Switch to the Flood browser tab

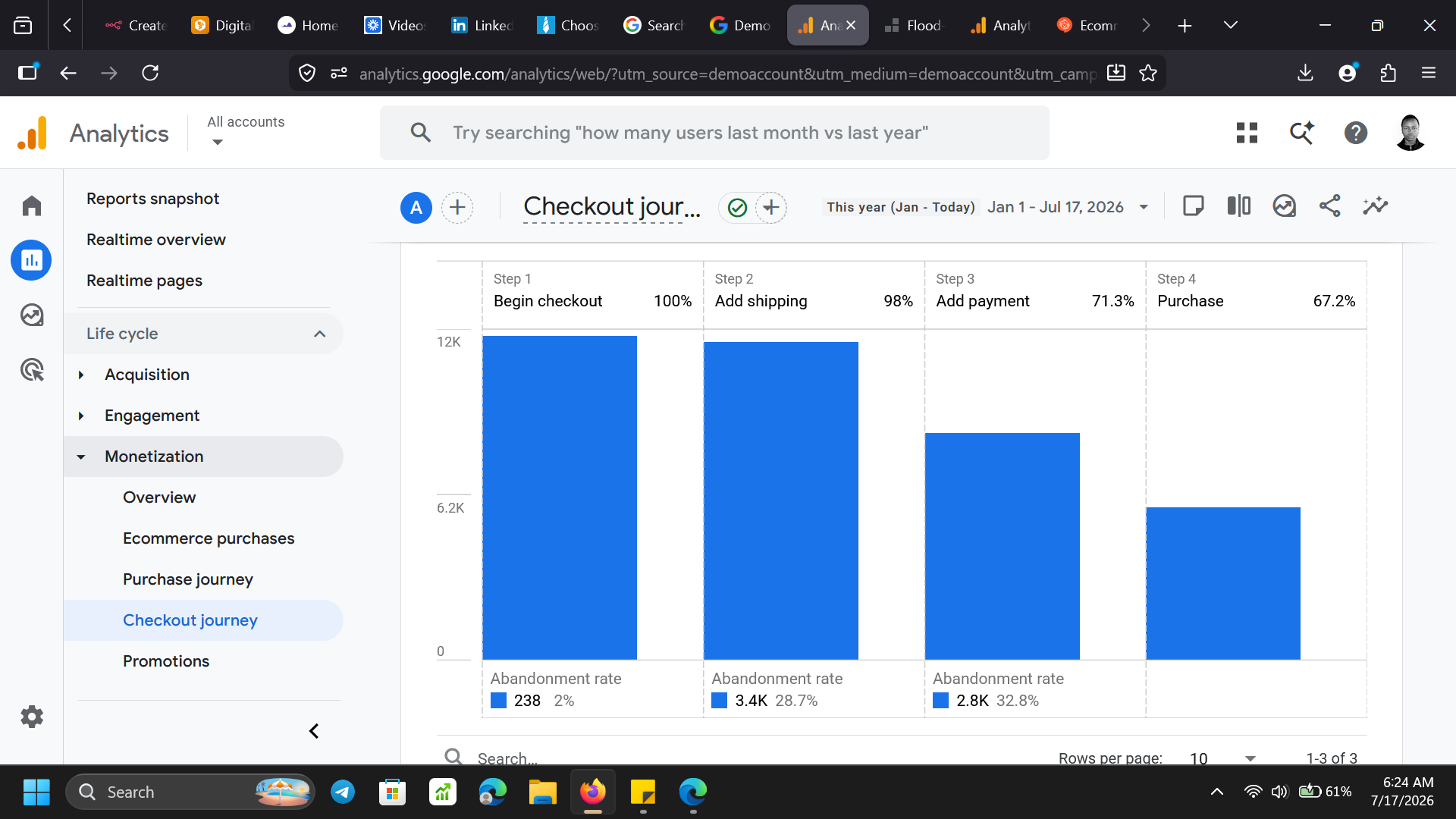coord(913,25)
